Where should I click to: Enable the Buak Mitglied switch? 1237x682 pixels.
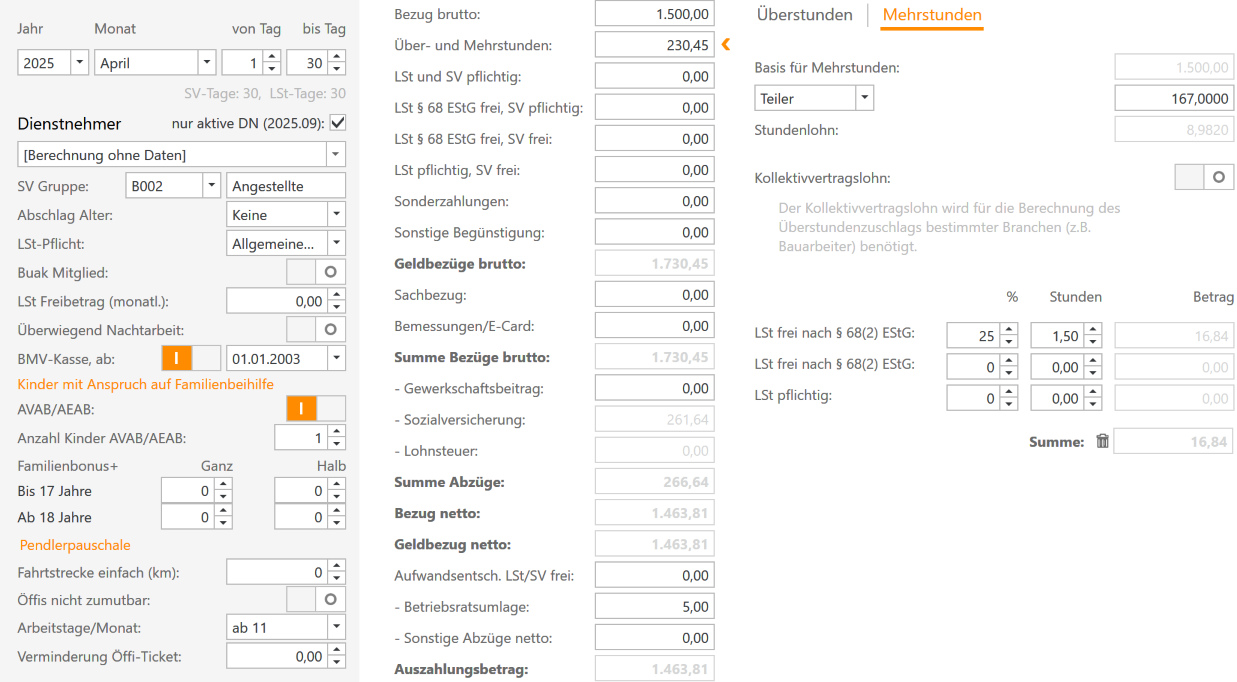pyautogui.click(x=316, y=271)
